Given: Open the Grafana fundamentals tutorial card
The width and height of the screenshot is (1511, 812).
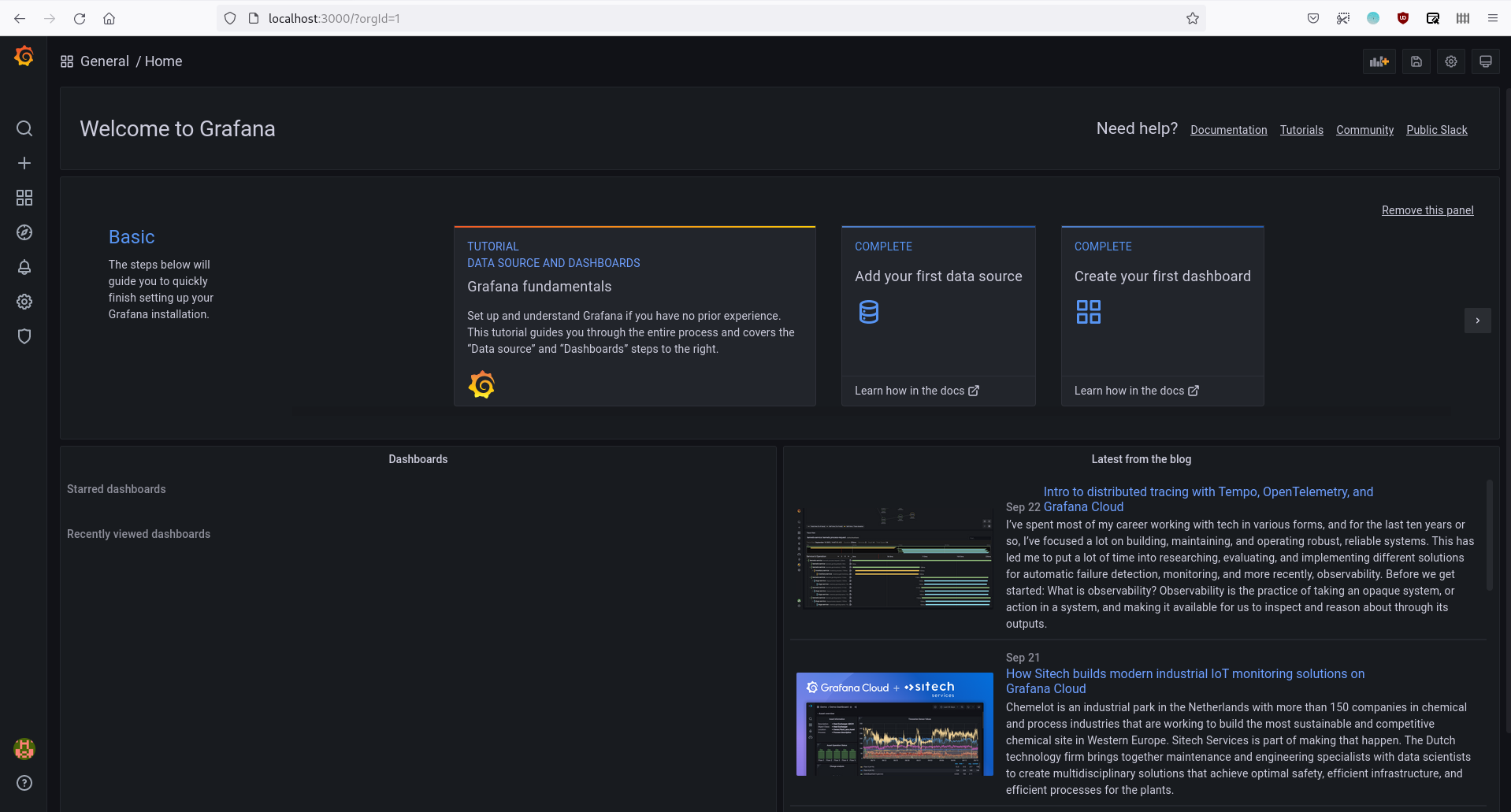Looking at the screenshot, I should pos(635,316).
